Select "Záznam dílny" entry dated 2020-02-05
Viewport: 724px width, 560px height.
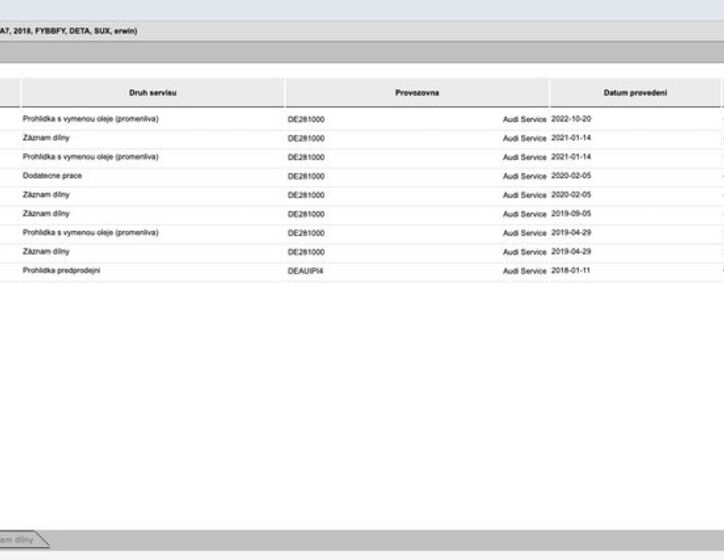(x=46, y=194)
